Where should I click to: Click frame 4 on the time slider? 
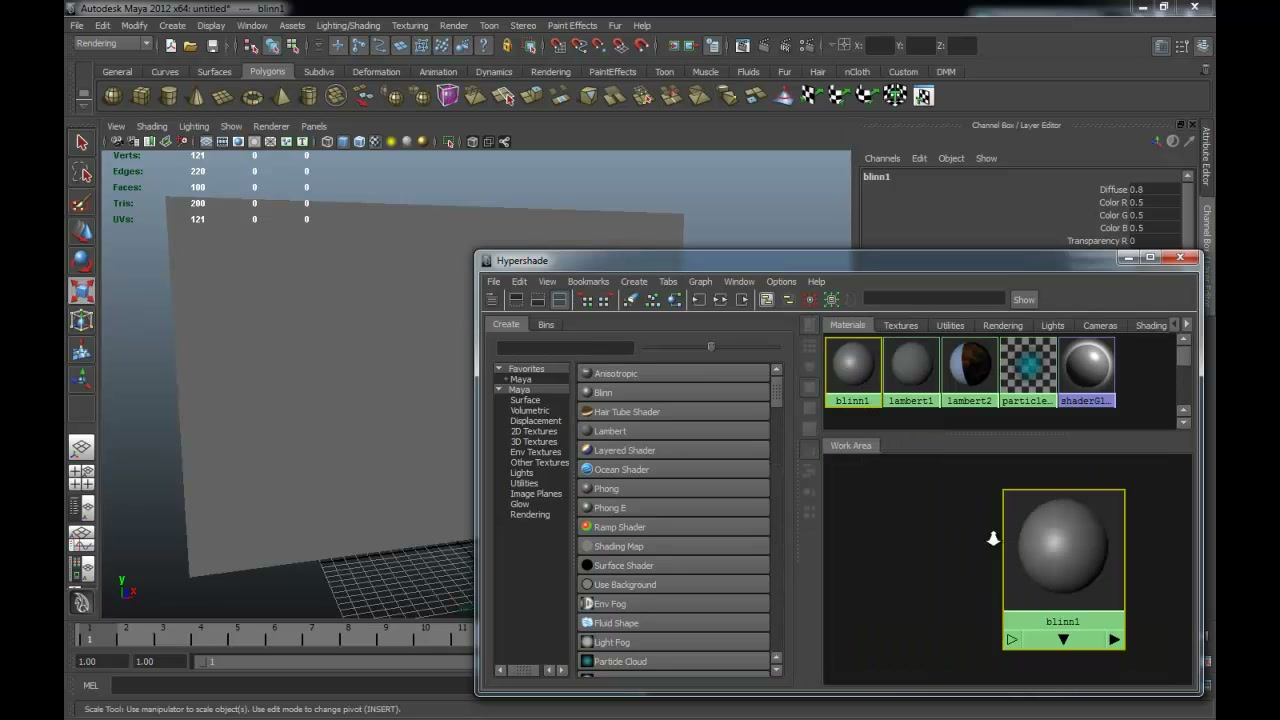[200, 634]
